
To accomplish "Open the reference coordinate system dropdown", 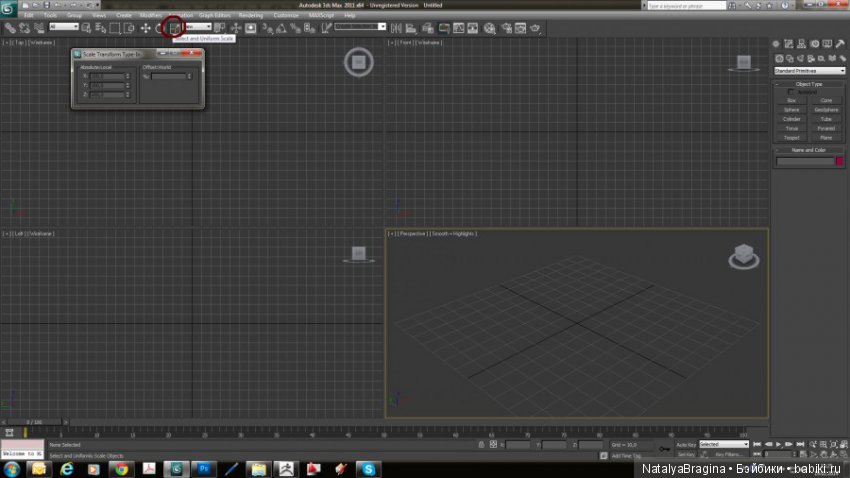I will [198, 27].
